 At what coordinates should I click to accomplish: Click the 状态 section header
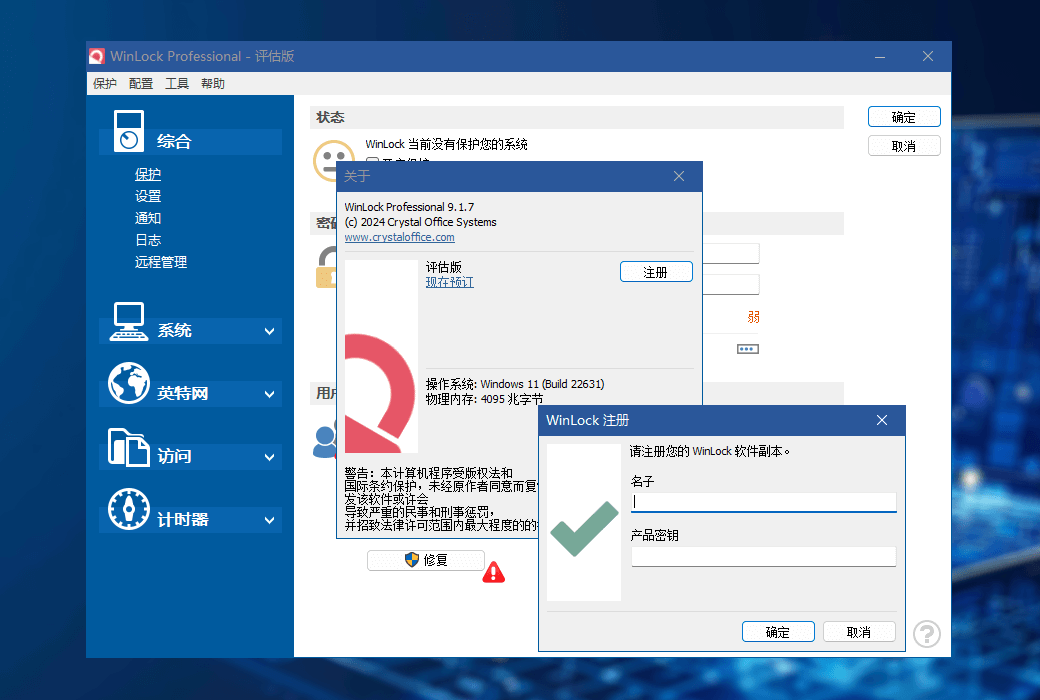576,117
